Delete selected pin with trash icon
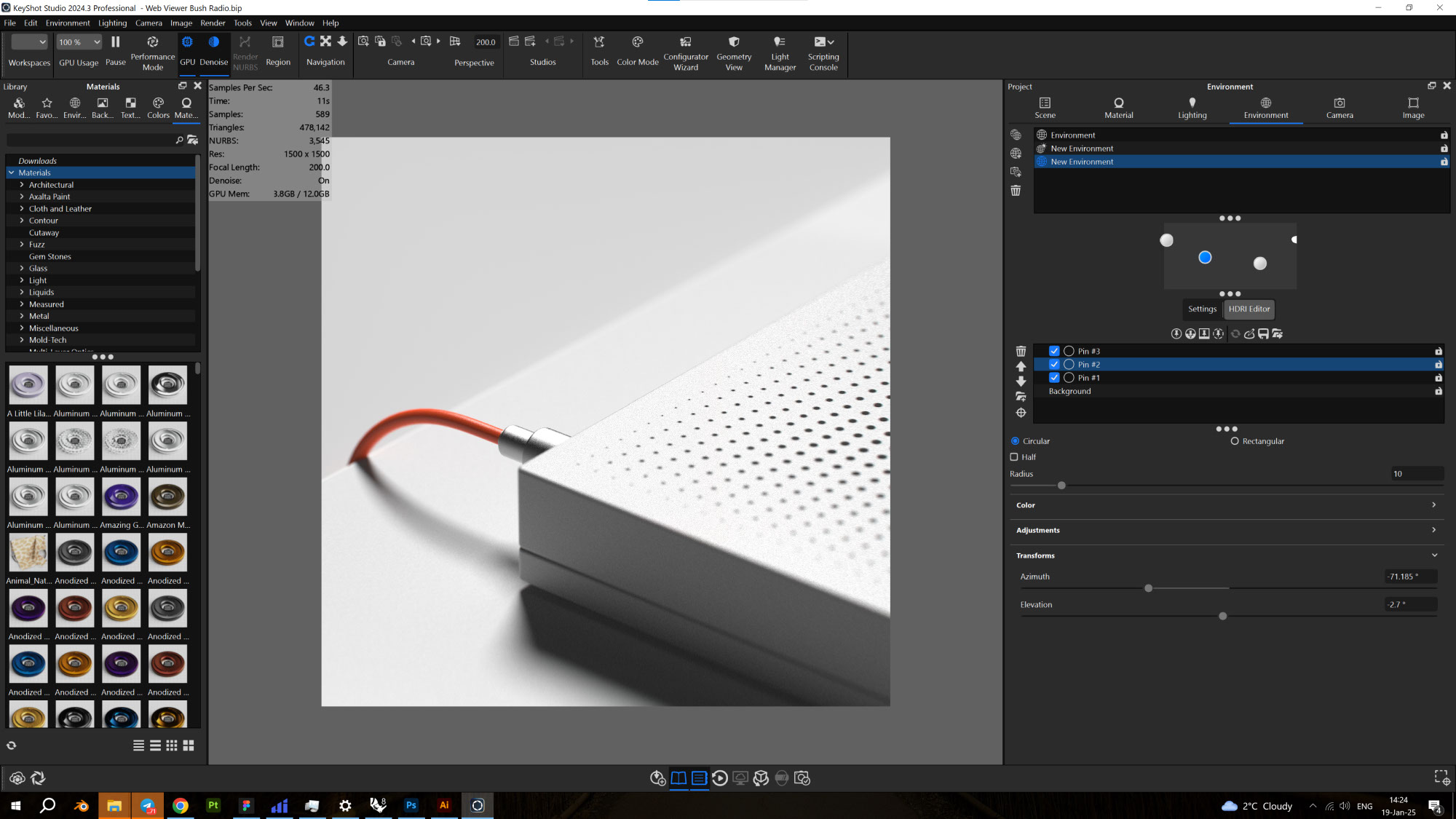The height and width of the screenshot is (819, 1456). pos(1021,351)
